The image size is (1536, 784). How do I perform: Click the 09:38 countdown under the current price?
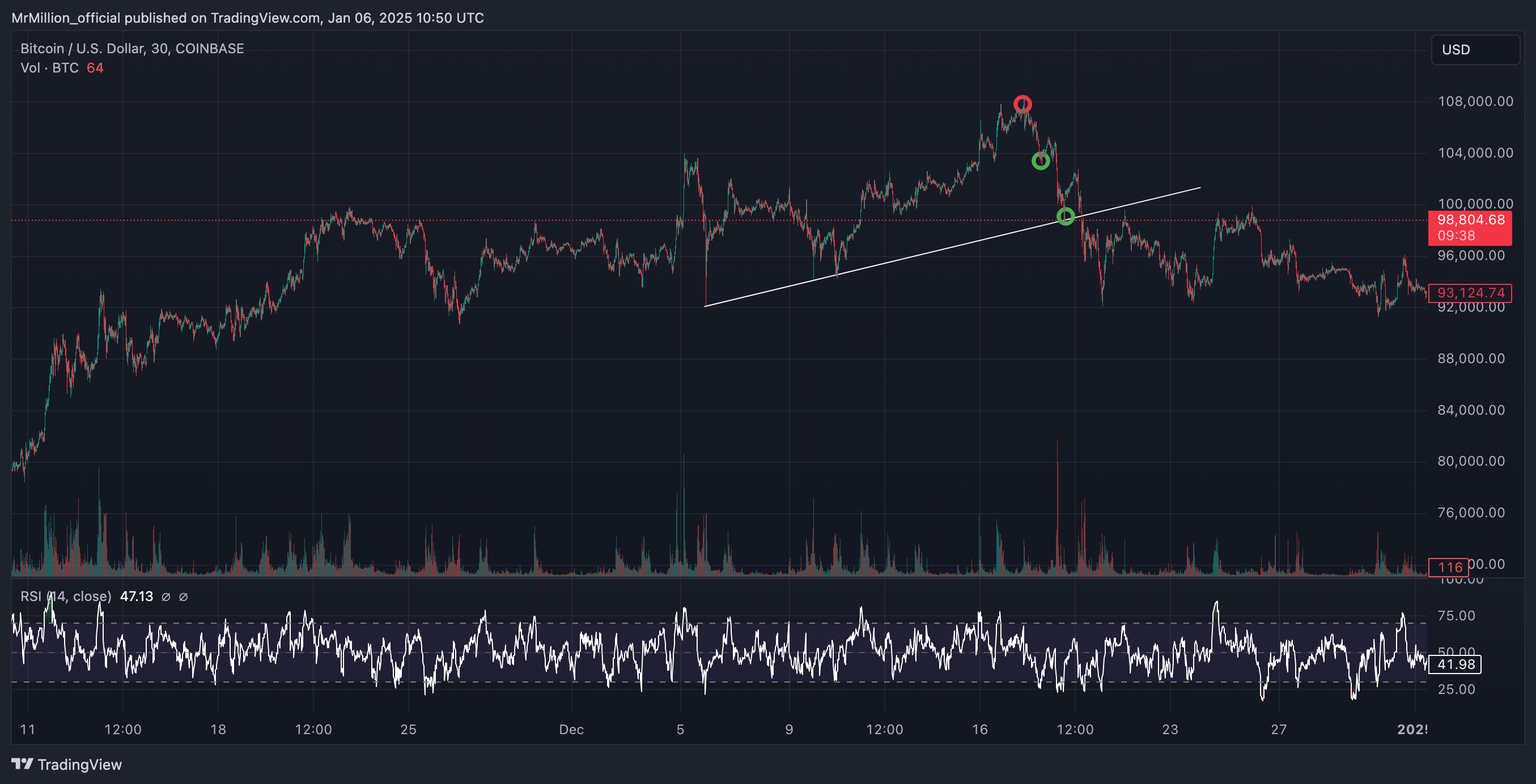coord(1456,236)
